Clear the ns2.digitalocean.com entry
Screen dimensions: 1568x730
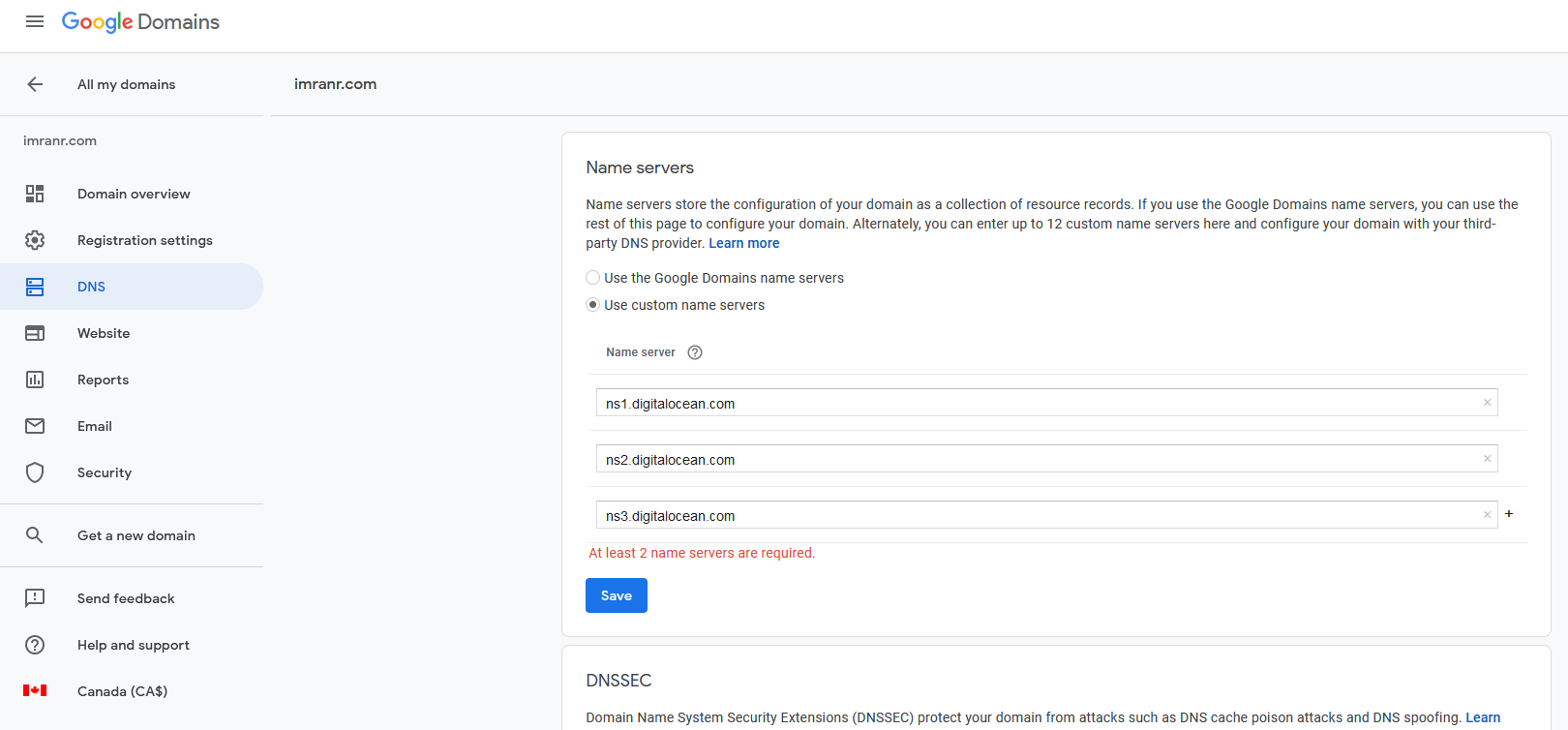click(x=1487, y=459)
